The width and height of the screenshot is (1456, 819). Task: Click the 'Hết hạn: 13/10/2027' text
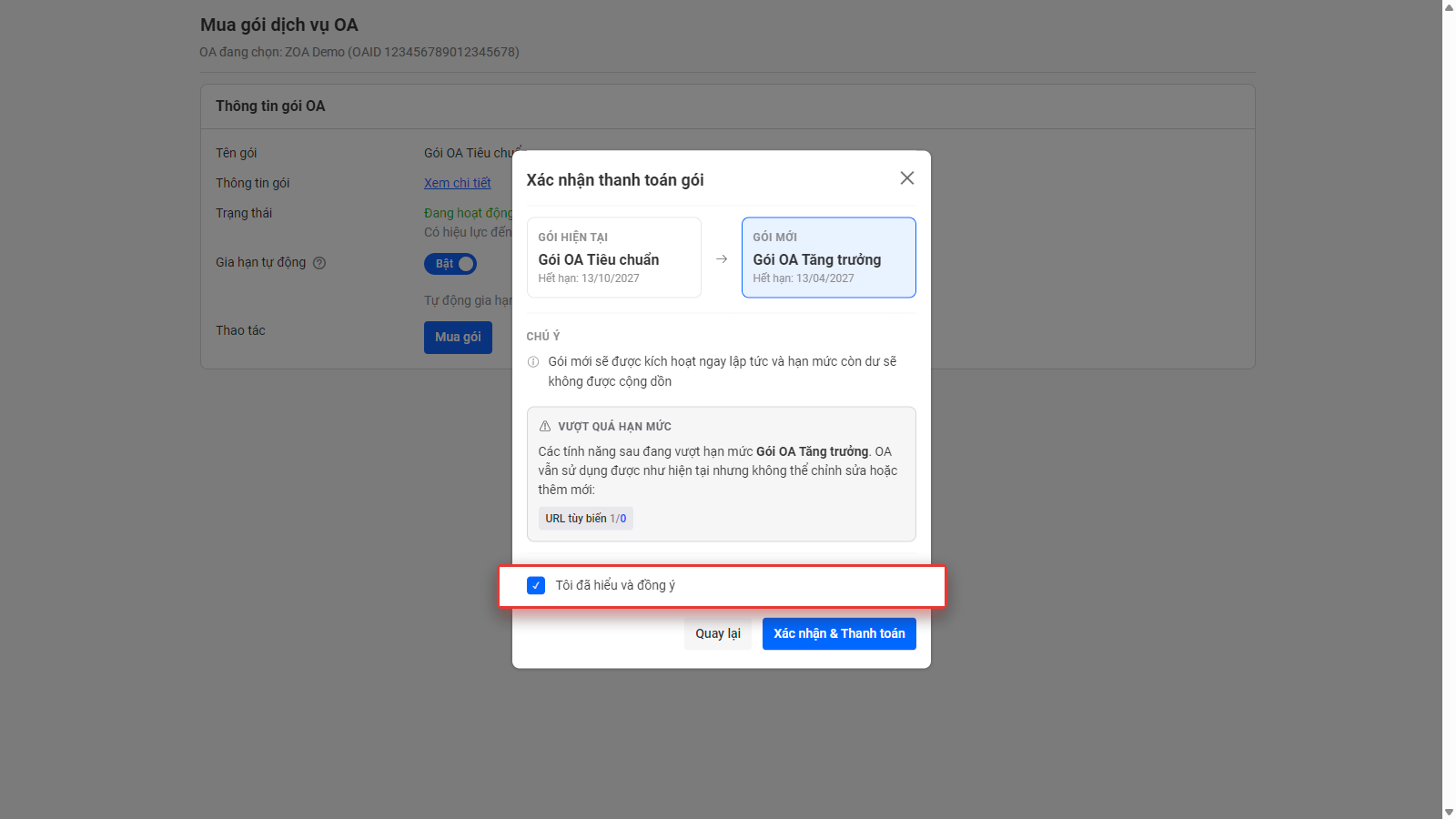click(x=589, y=278)
